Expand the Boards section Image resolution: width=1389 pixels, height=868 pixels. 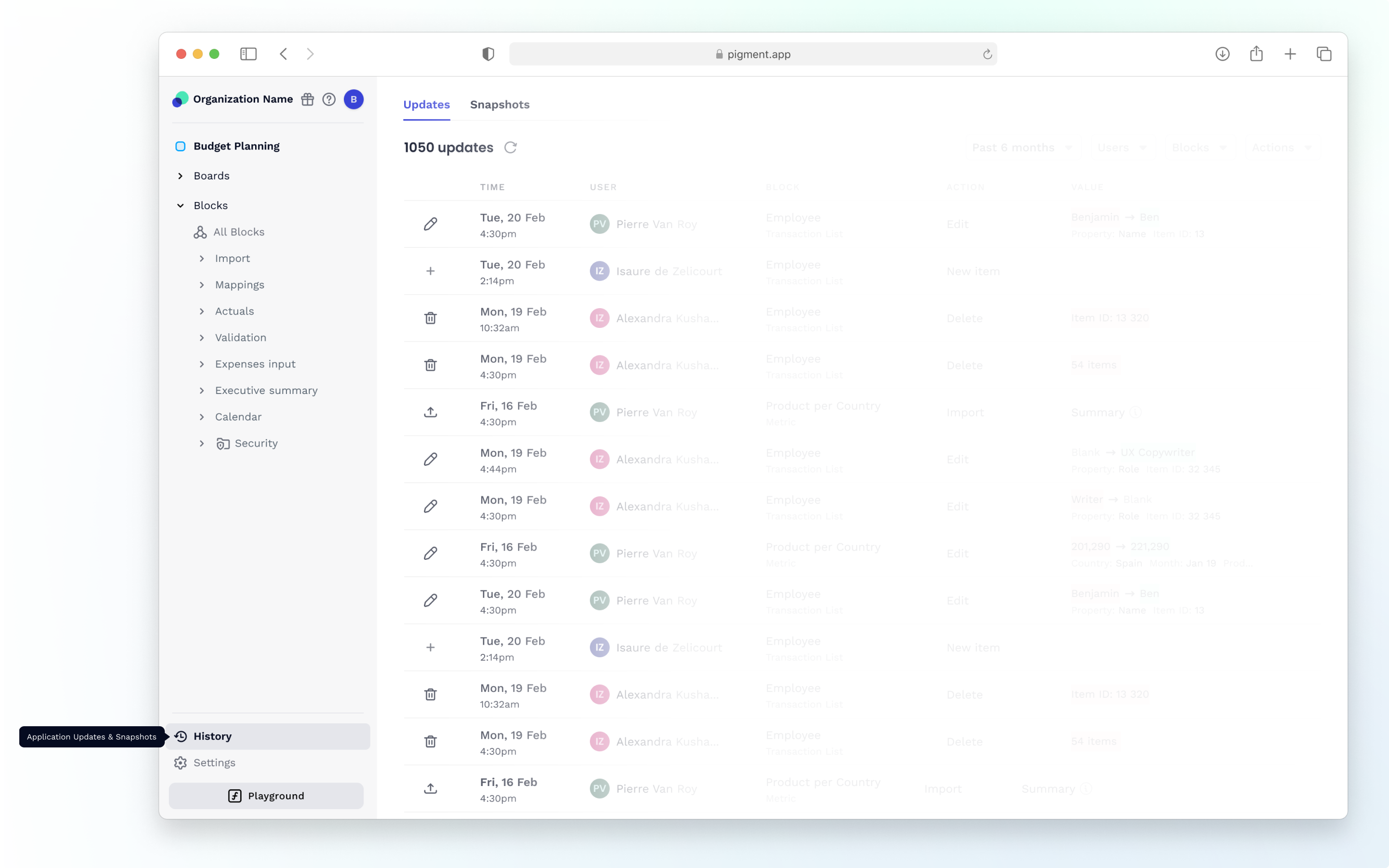pos(180,176)
